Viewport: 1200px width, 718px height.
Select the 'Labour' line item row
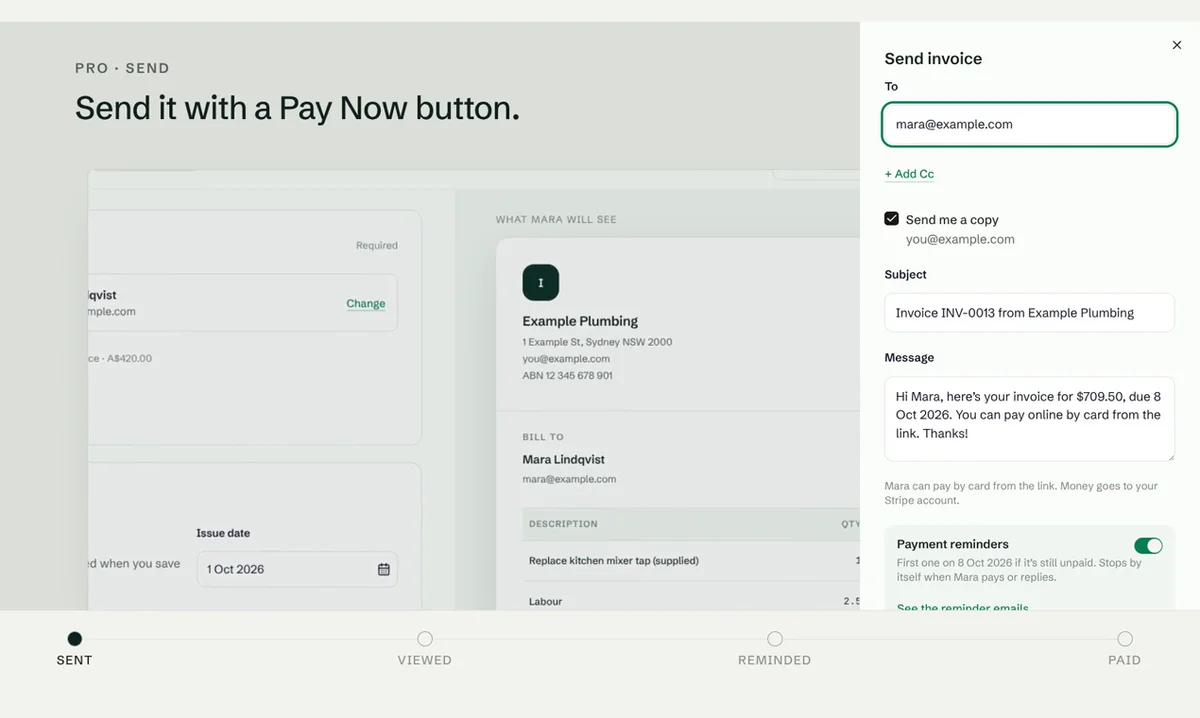coord(691,601)
